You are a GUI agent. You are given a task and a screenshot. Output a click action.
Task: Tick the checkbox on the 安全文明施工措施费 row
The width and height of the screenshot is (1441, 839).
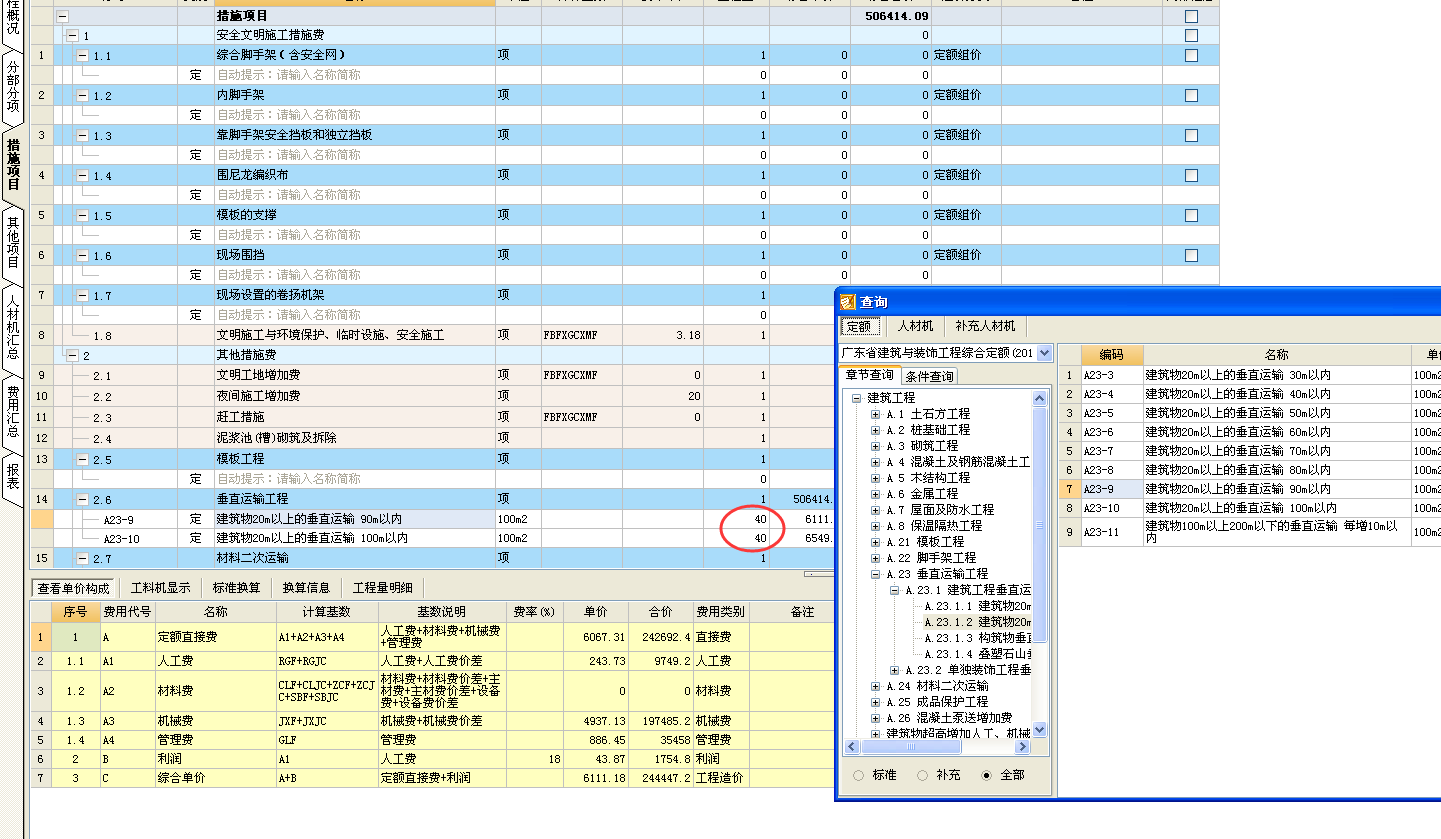(x=1191, y=36)
